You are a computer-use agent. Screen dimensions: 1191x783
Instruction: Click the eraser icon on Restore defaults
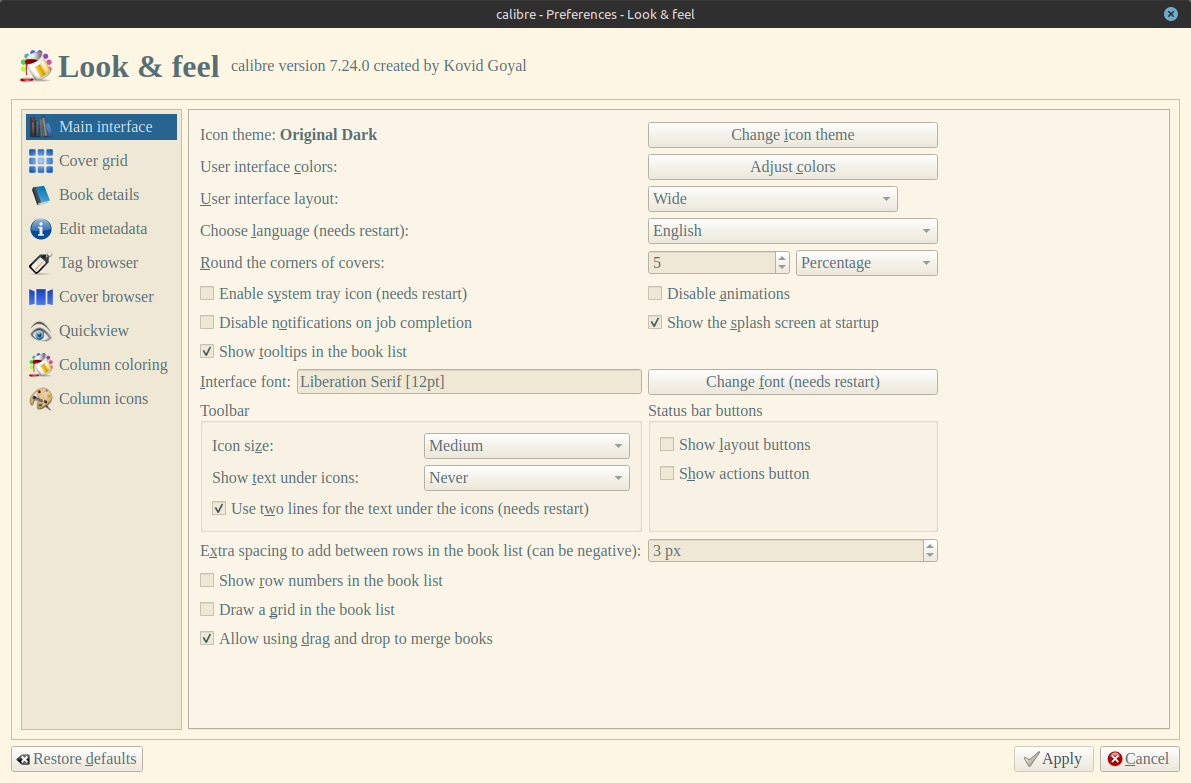click(24, 759)
